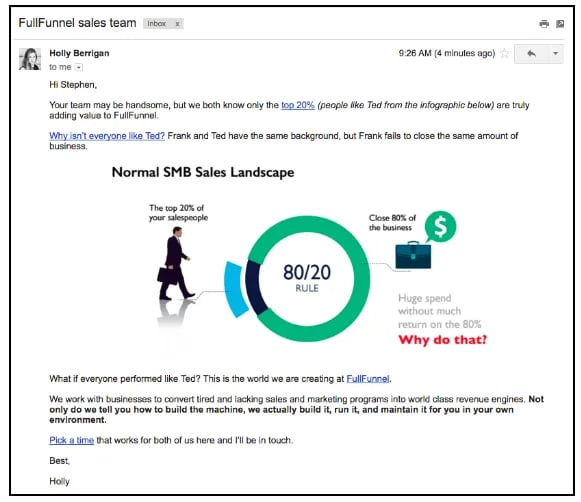Expand the 'to me' recipient details
581x502 pixels.
click(x=79, y=67)
